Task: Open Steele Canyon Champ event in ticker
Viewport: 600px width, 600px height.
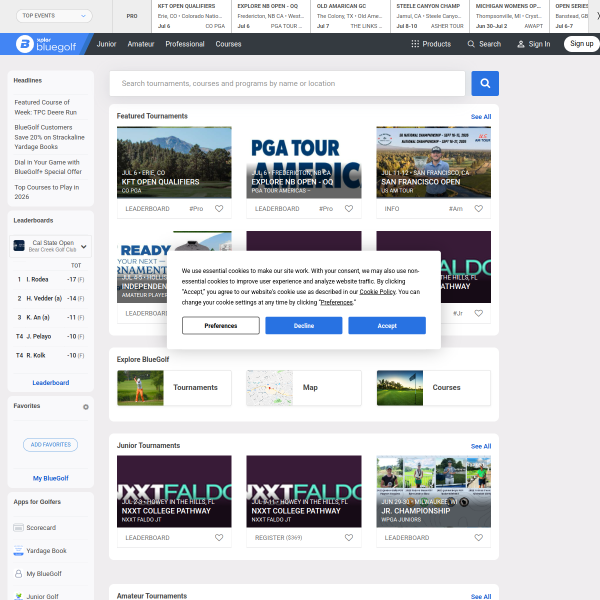Action: click(x=430, y=16)
